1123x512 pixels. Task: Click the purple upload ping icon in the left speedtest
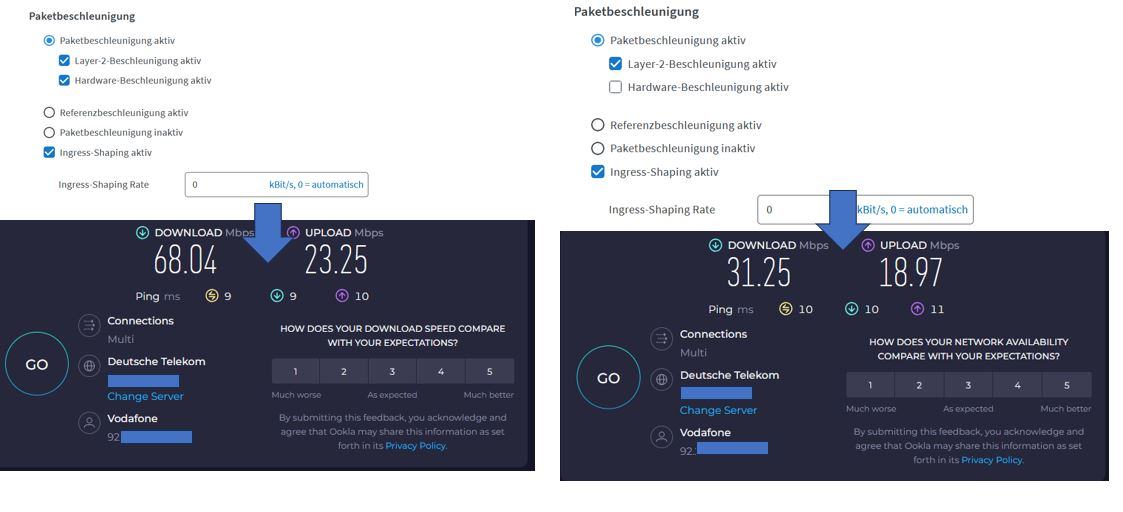[x=342, y=296]
